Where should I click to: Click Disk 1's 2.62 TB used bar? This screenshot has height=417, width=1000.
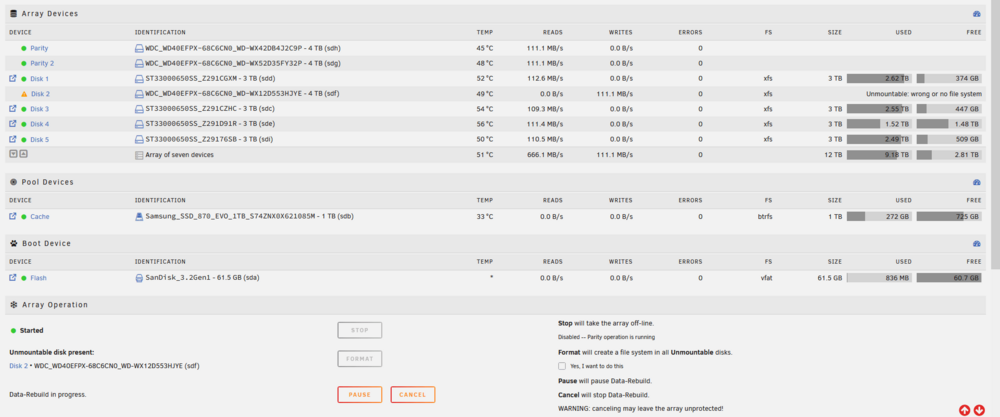coord(879,78)
